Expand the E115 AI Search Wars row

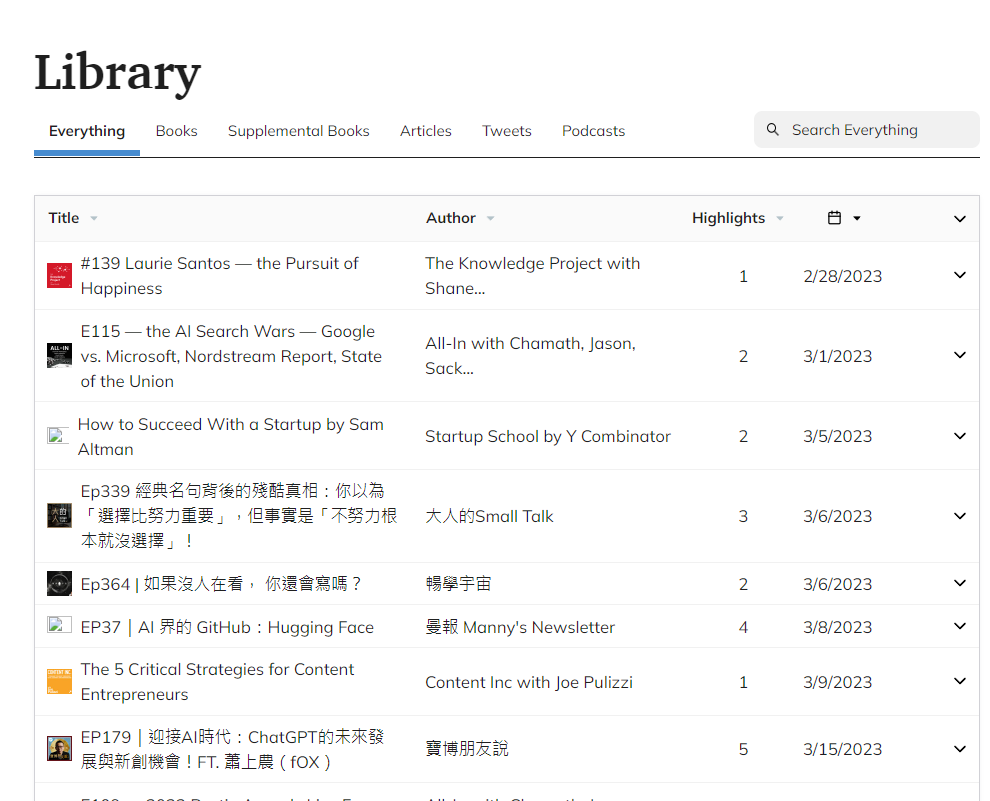(960, 356)
